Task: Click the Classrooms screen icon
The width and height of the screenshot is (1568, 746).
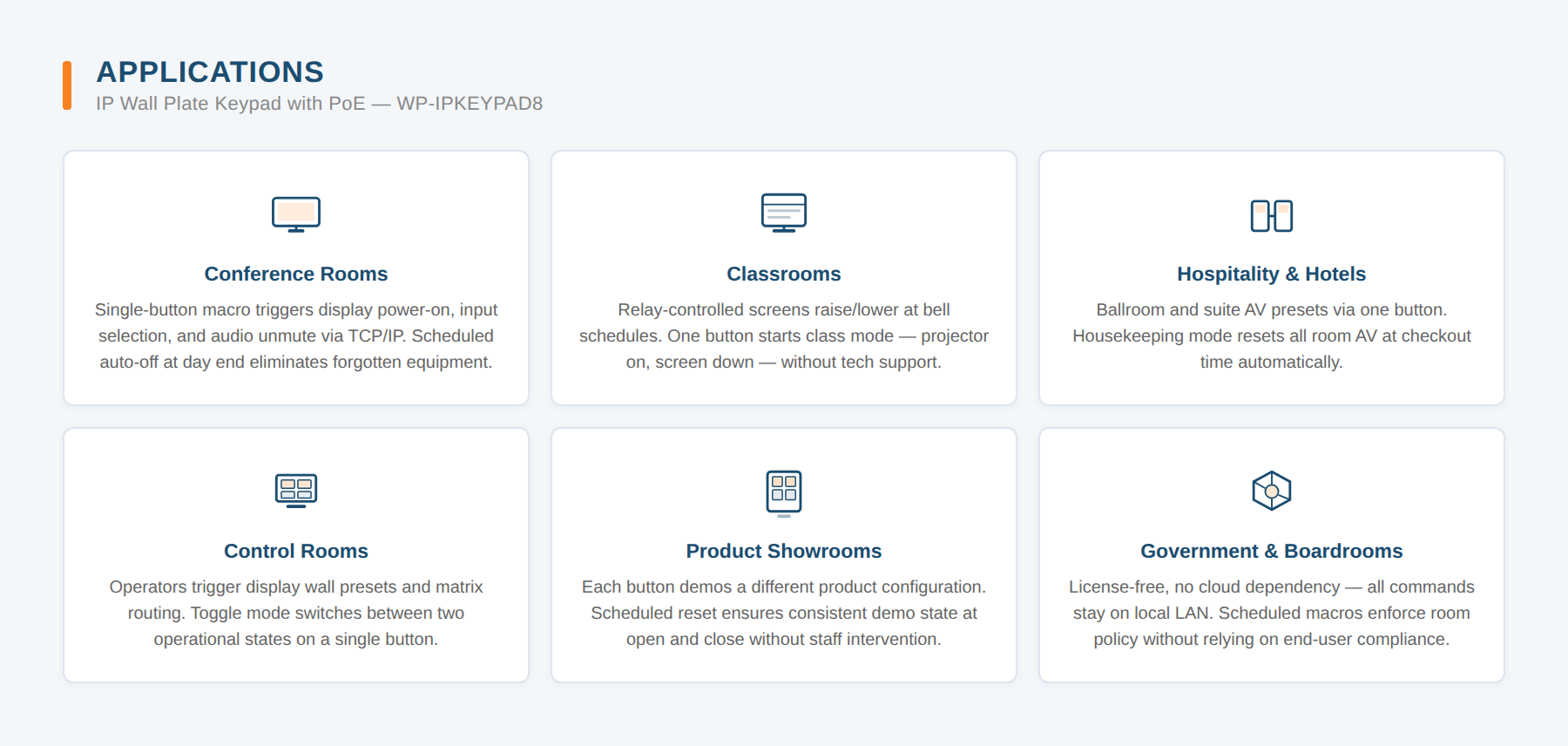Action: (784, 214)
